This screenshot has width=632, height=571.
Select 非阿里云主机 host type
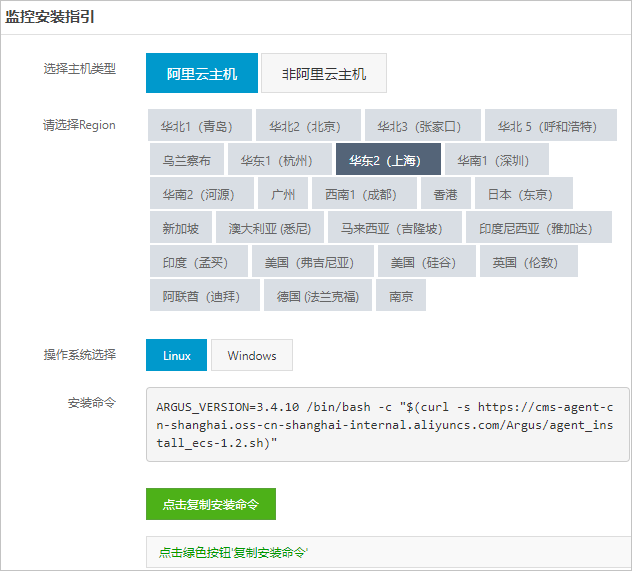coord(324,73)
